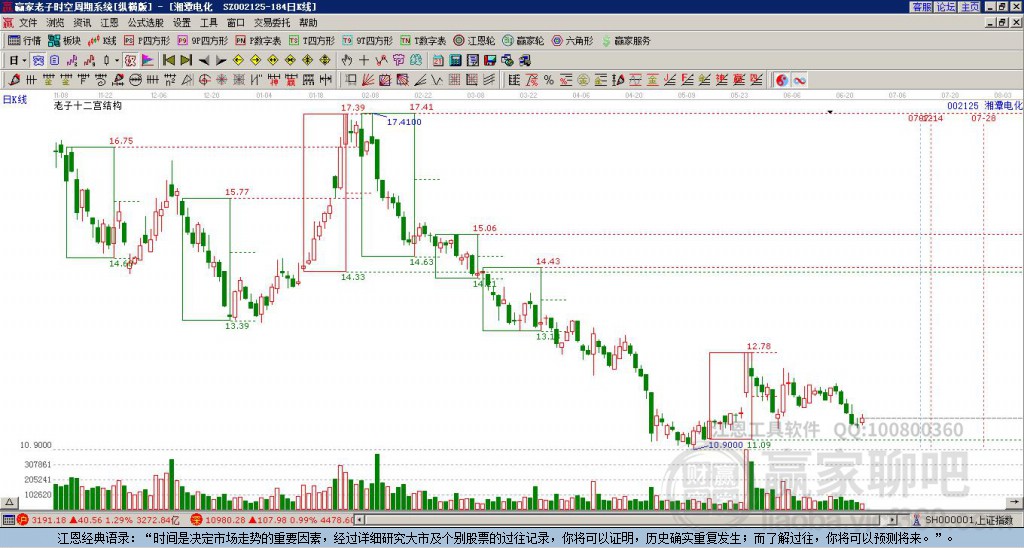1024x548 pixels.
Task: Open the candlestick style dropdown arrow
Action: (x=117, y=60)
